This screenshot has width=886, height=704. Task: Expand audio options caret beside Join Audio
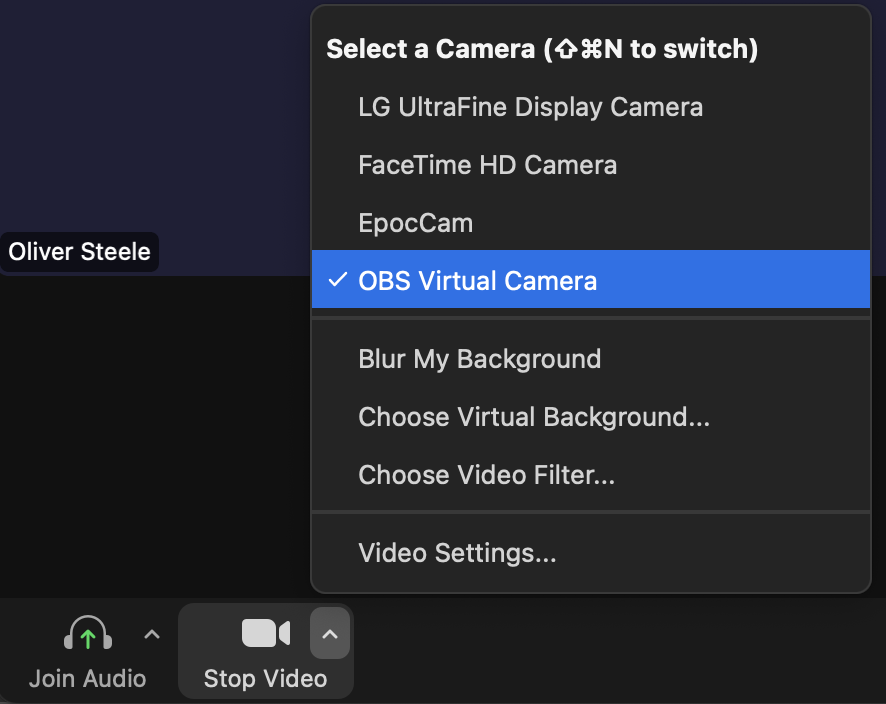pyautogui.click(x=152, y=634)
